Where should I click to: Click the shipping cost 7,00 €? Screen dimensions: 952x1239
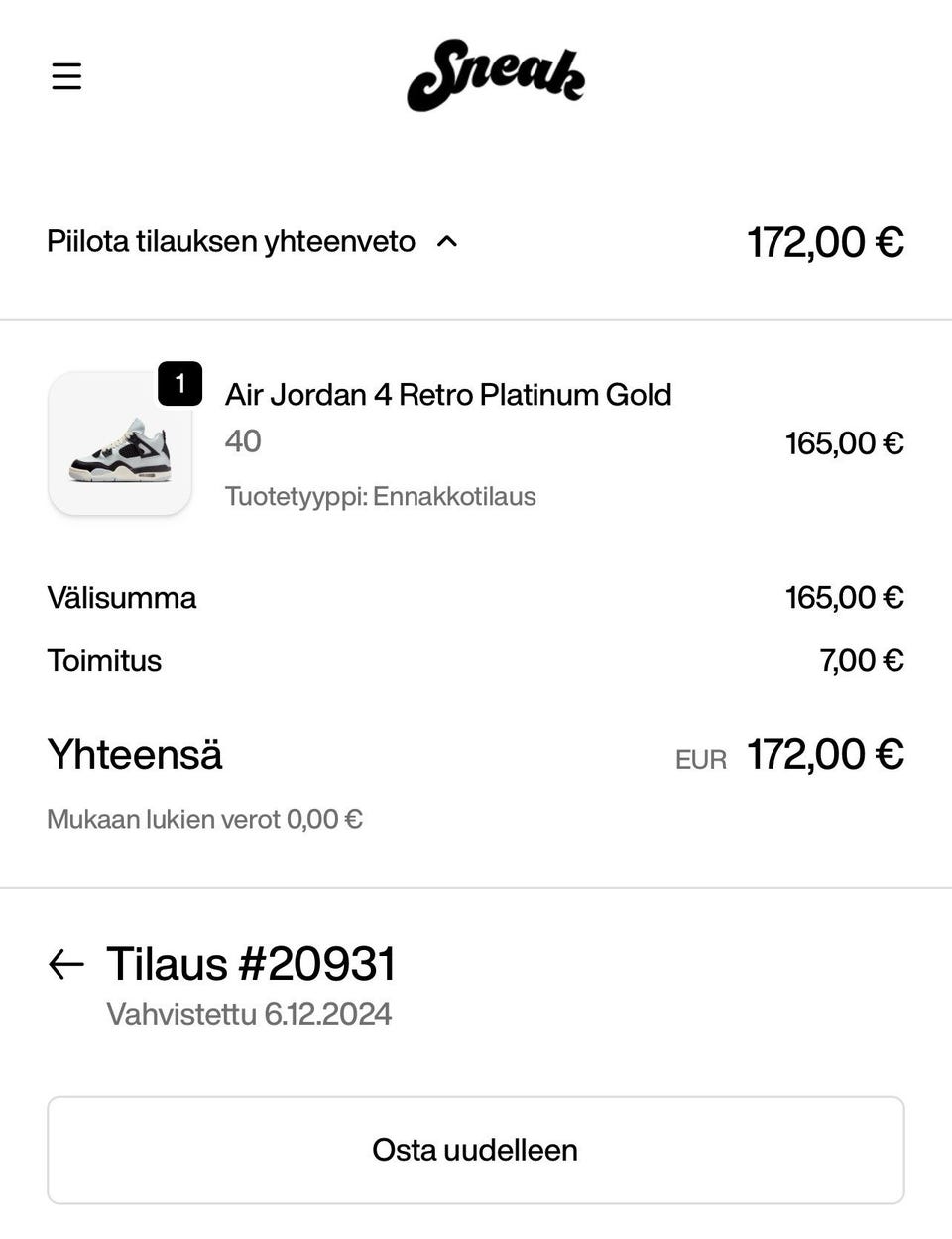tap(861, 661)
